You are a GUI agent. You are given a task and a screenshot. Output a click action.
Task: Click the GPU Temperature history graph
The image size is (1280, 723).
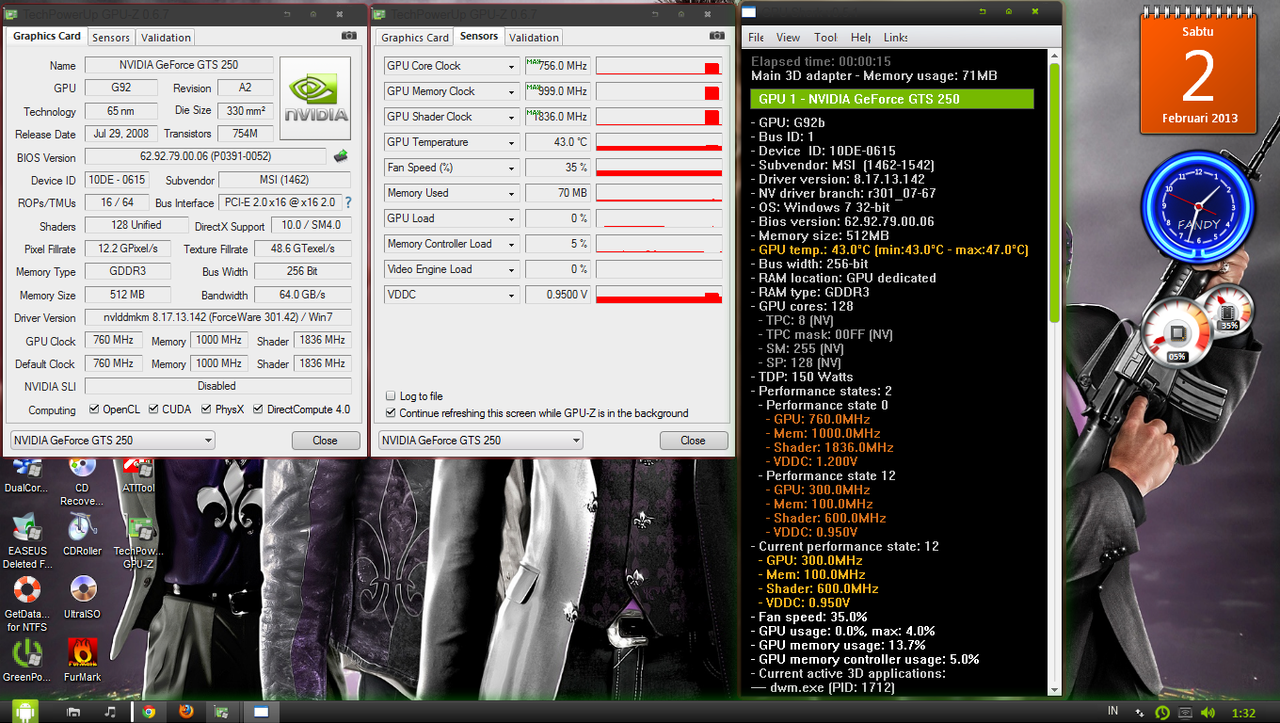(659, 142)
